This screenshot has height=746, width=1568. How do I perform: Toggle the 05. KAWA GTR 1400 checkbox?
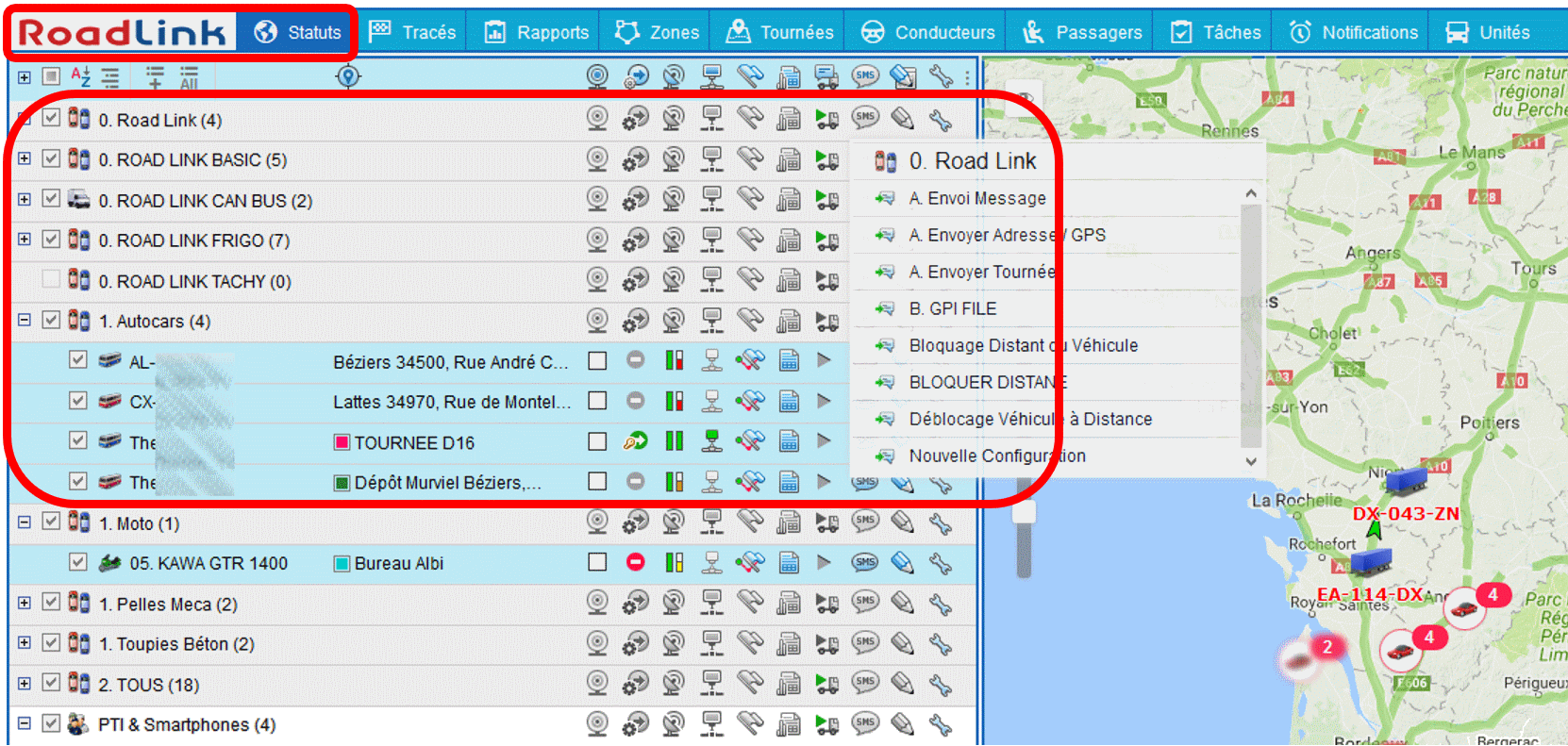[x=78, y=561]
